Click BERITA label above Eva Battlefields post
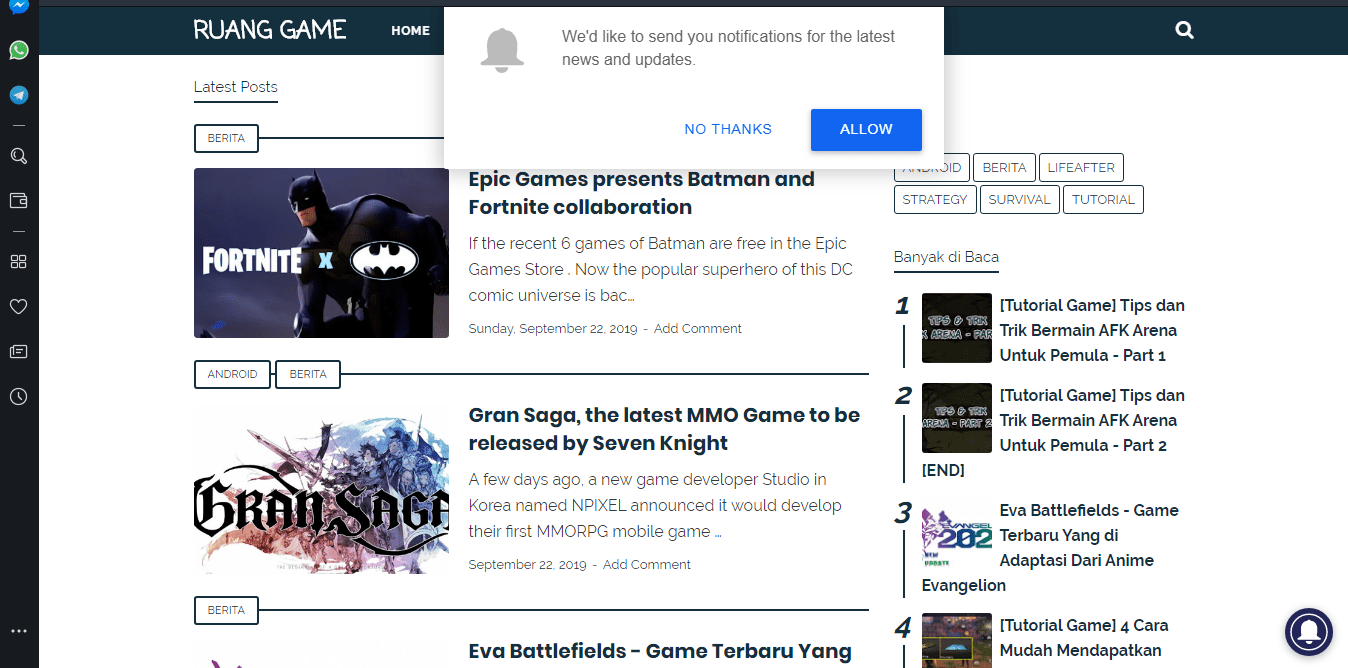Image resolution: width=1348 pixels, height=668 pixels. pyautogui.click(x=226, y=610)
